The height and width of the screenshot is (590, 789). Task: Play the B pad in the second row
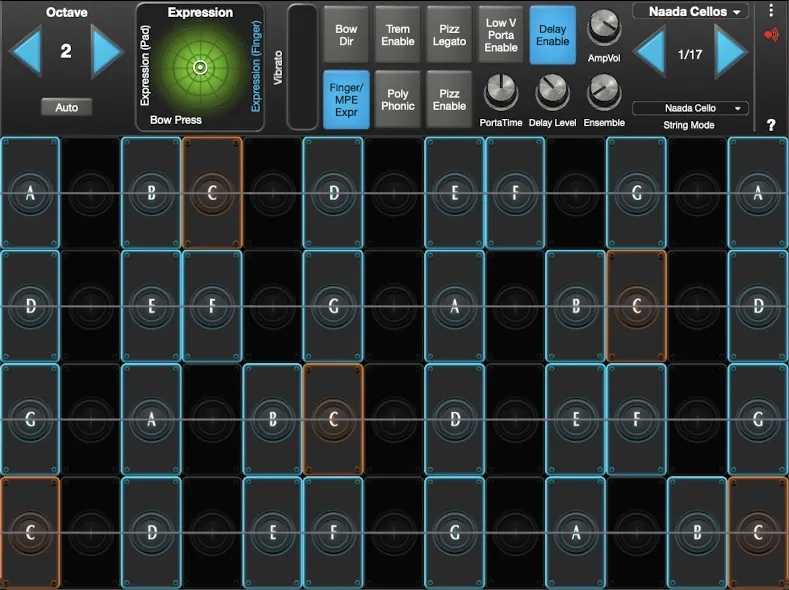coord(576,306)
